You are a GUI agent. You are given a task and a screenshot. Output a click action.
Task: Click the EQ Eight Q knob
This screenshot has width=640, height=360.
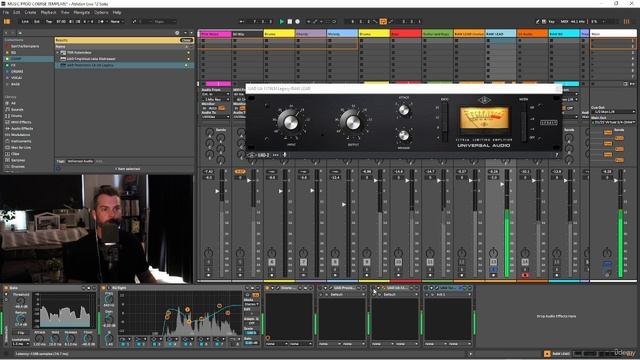(x=109, y=338)
